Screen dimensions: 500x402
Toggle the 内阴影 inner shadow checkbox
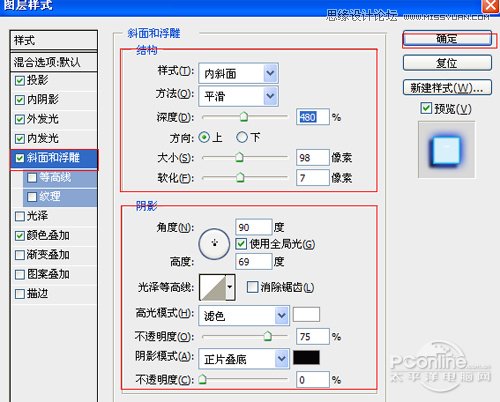(20, 100)
